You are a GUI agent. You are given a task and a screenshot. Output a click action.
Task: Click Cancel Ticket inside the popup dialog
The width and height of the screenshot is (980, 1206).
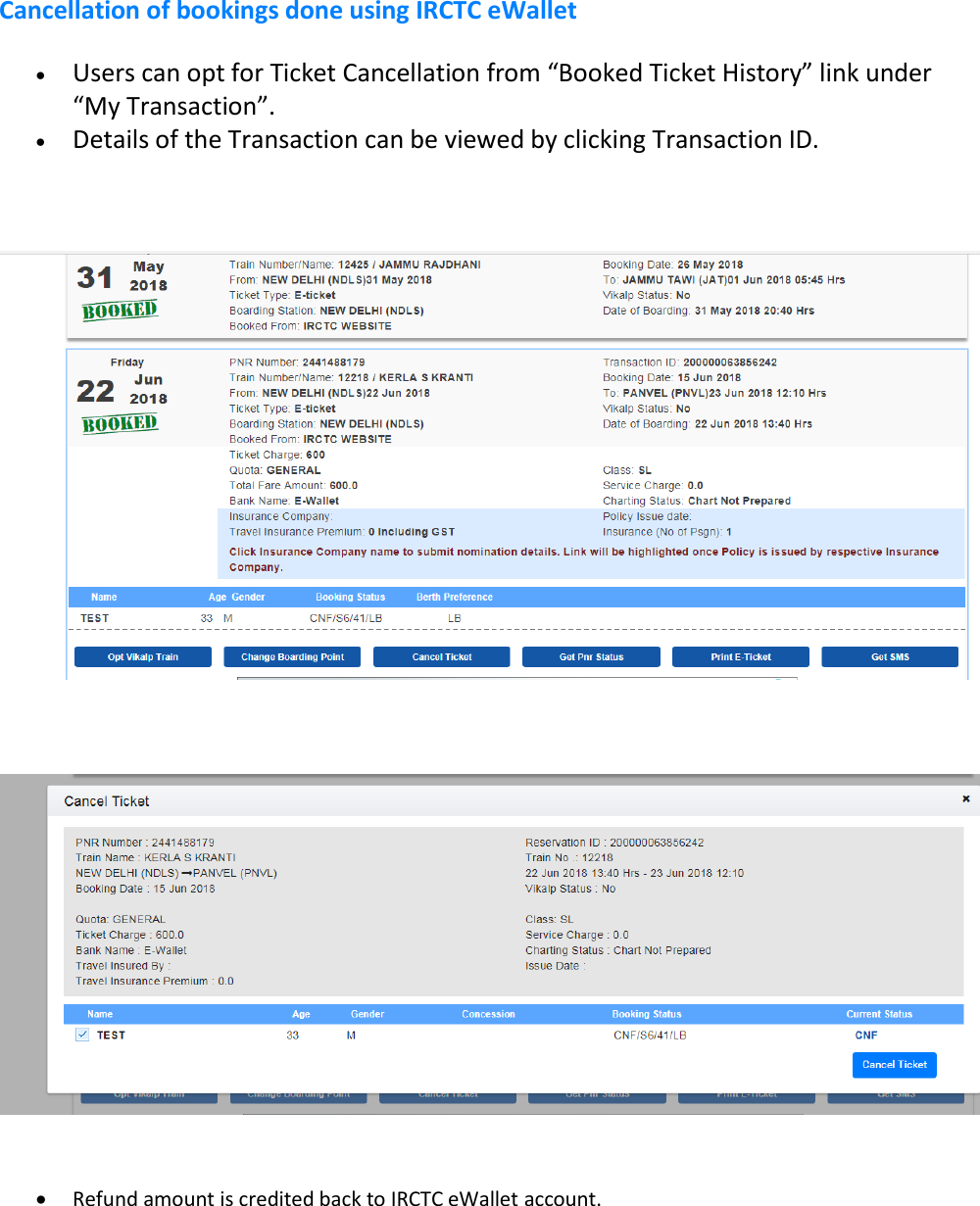click(x=894, y=1065)
